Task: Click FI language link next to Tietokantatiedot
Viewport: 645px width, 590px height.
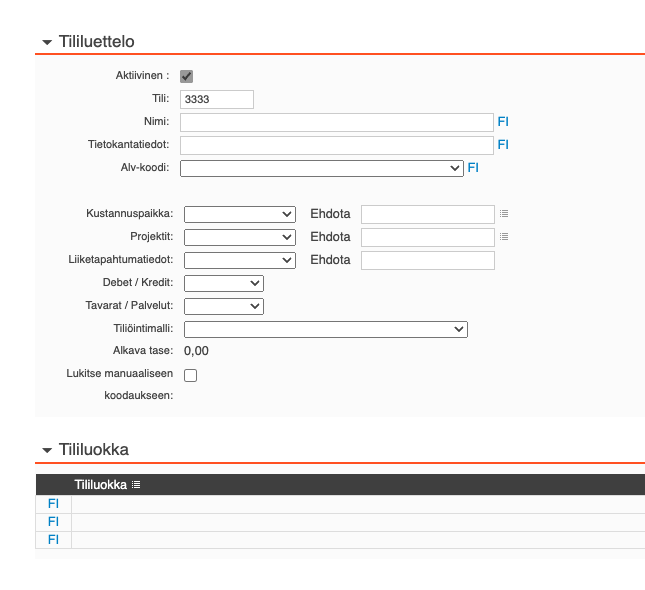Action: [503, 145]
